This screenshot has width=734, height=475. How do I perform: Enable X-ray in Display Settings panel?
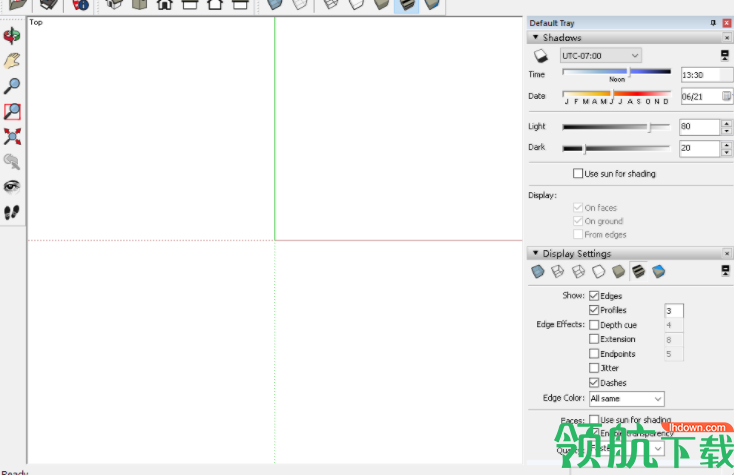pos(538,271)
